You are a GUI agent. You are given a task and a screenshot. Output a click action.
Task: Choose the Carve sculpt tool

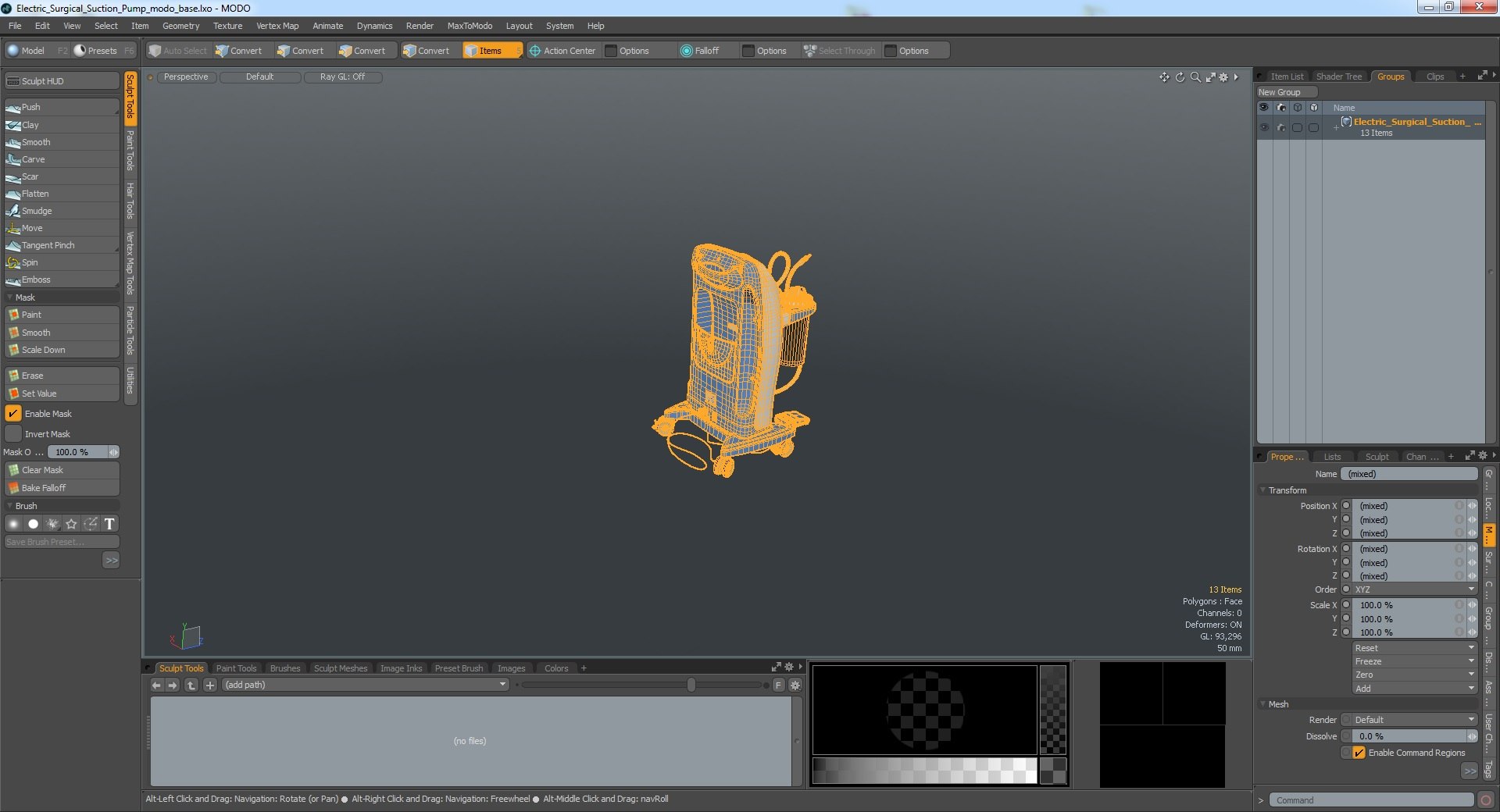[62, 159]
